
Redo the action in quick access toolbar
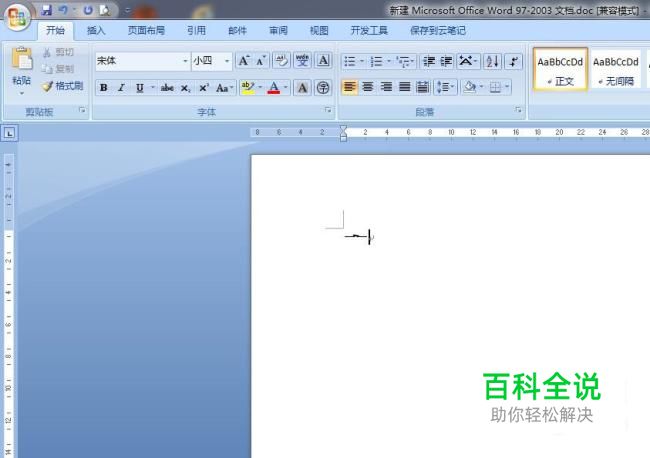click(x=88, y=10)
